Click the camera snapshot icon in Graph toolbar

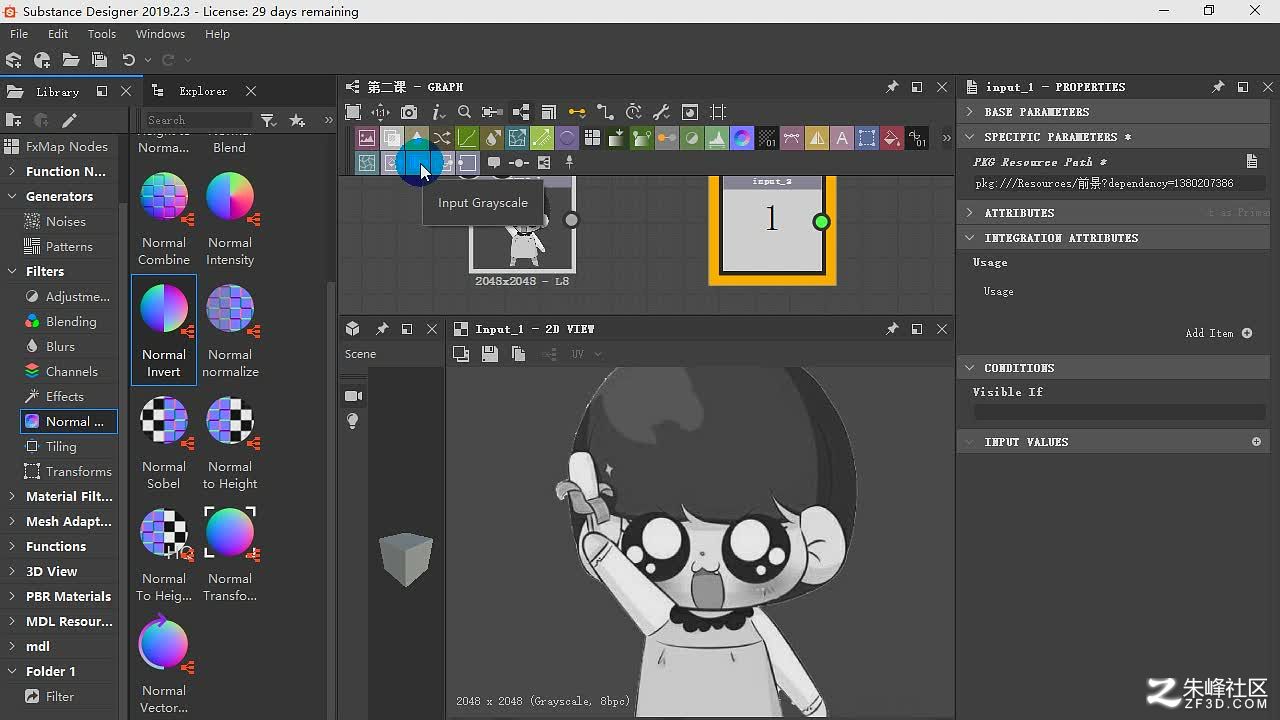click(x=409, y=112)
